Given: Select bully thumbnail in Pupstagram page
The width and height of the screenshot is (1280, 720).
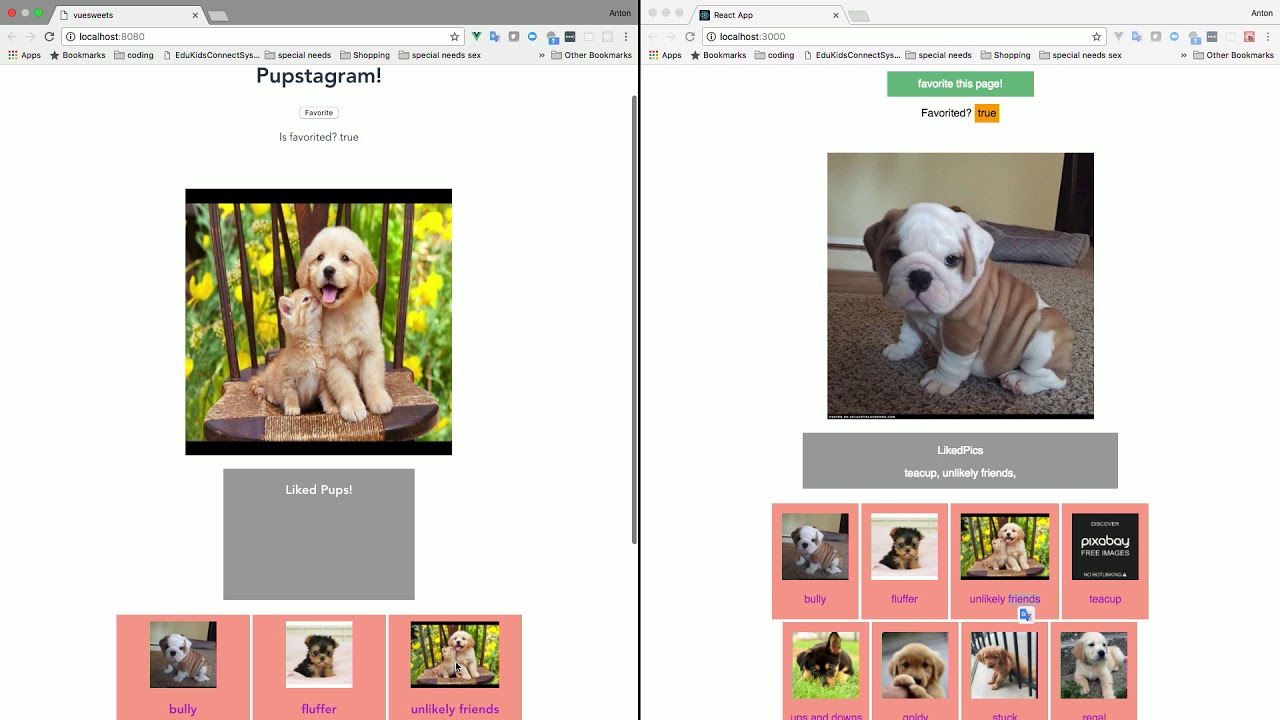Looking at the screenshot, I should click(x=183, y=655).
